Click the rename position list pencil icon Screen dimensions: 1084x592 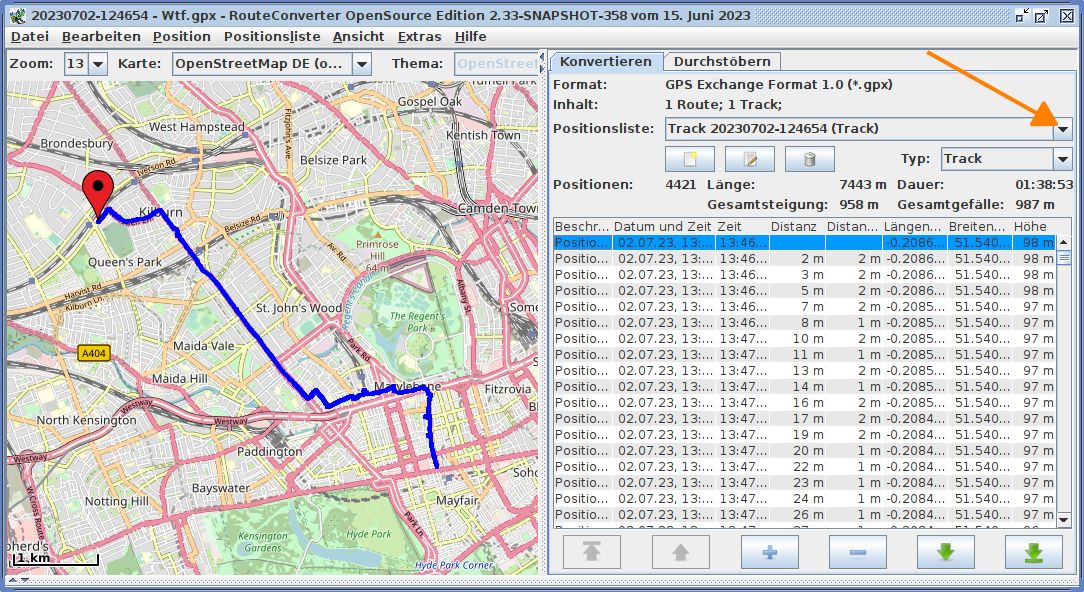pyautogui.click(x=749, y=159)
